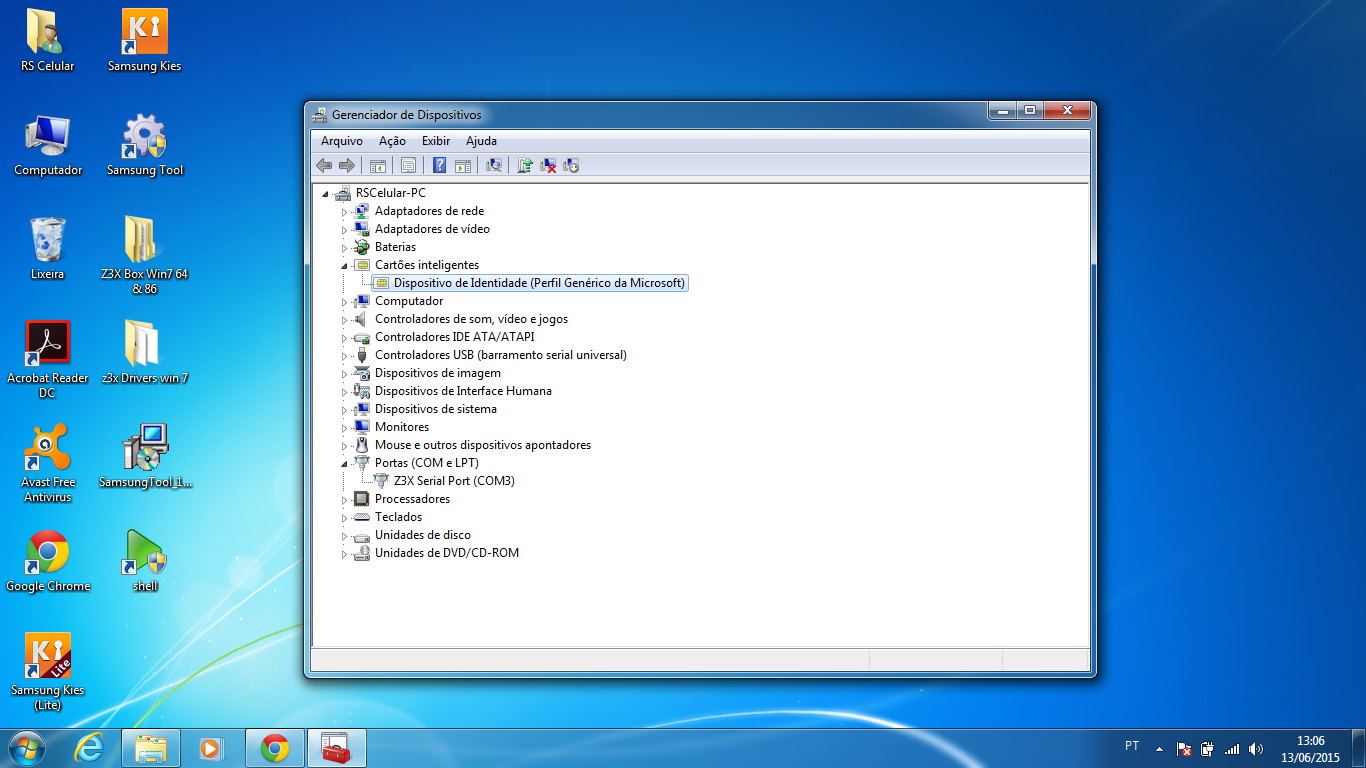Select the Dispositivos de sistema label
Screen dimensions: 1366x768
coord(435,409)
